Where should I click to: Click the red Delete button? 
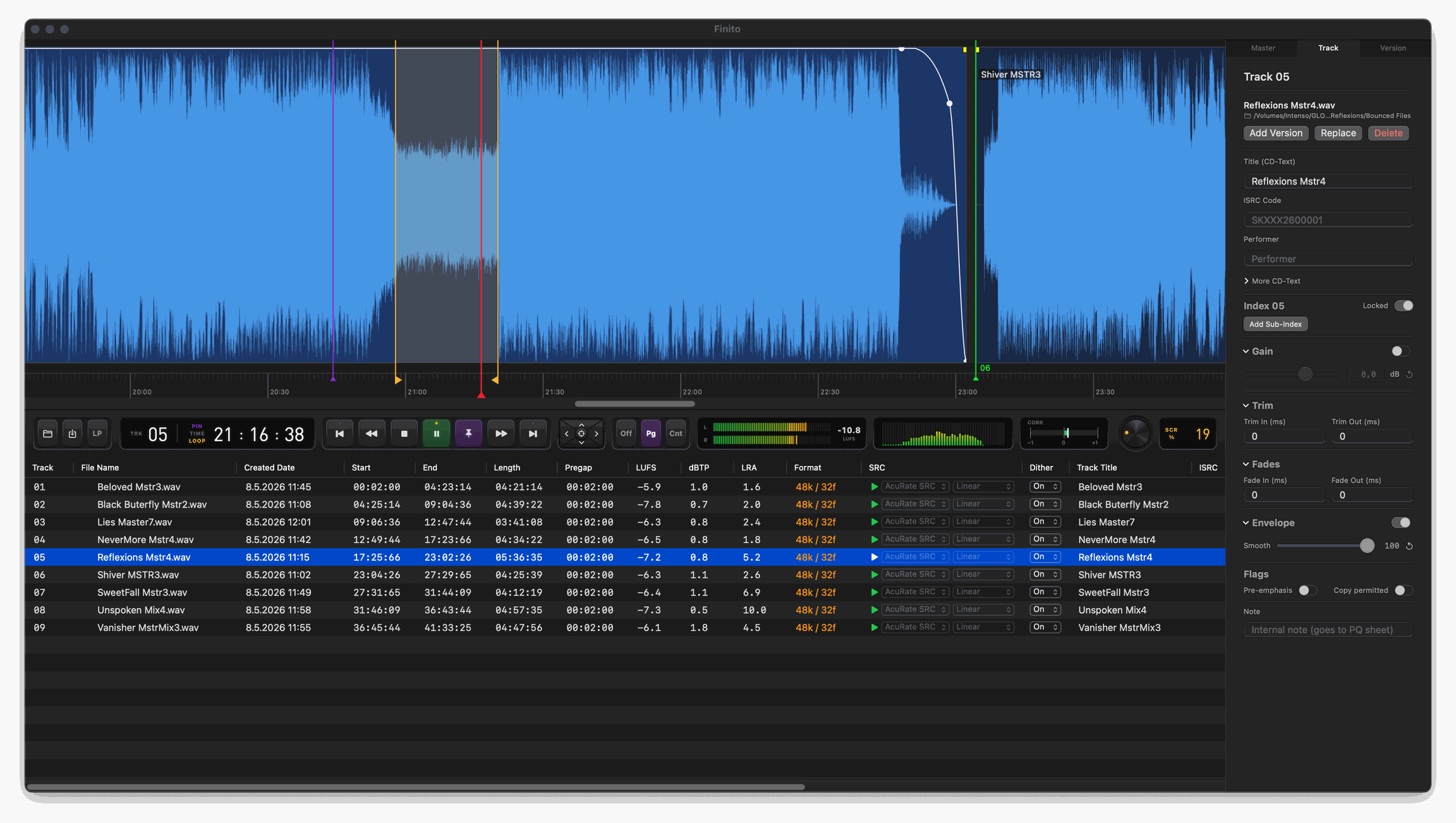coord(1388,133)
